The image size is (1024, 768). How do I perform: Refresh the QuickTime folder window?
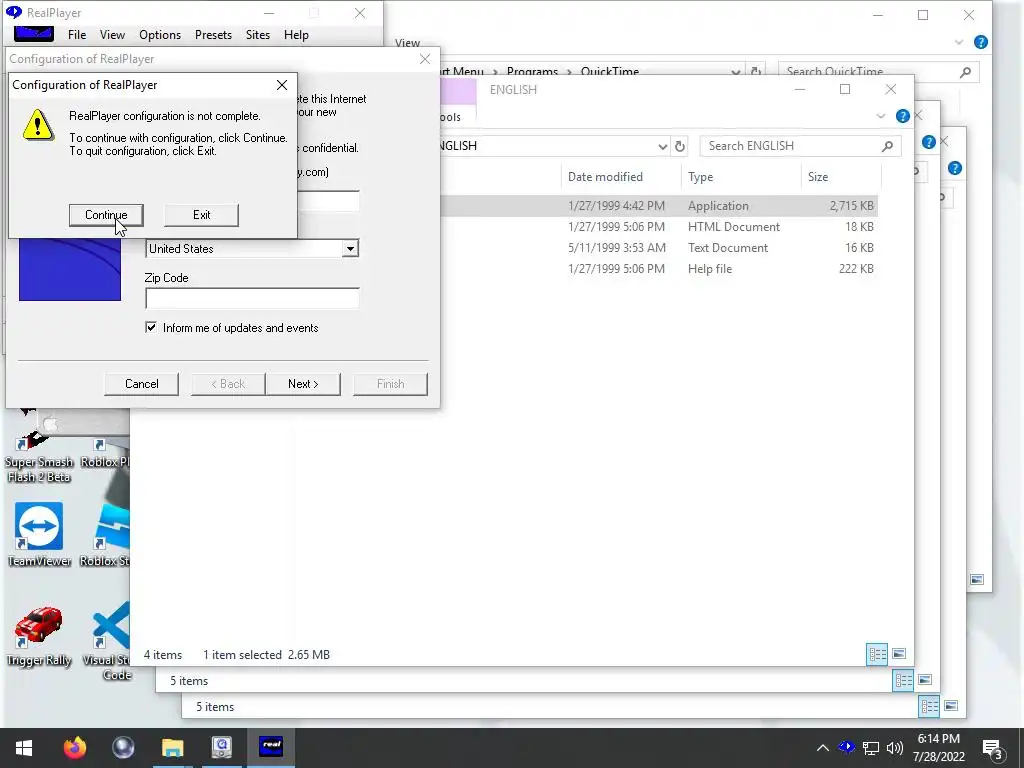pos(756,72)
